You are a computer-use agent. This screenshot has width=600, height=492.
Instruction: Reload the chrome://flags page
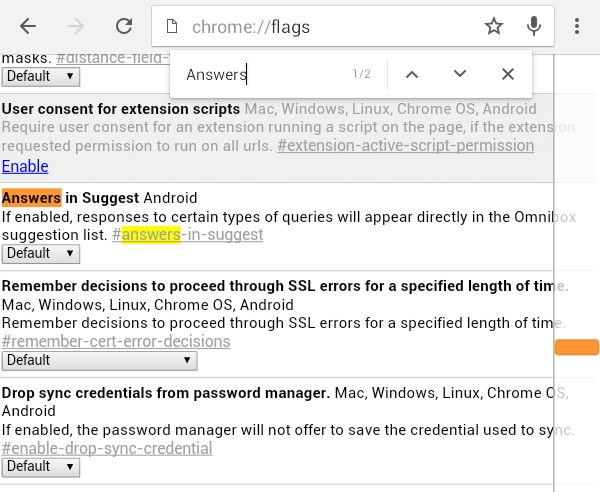124,27
